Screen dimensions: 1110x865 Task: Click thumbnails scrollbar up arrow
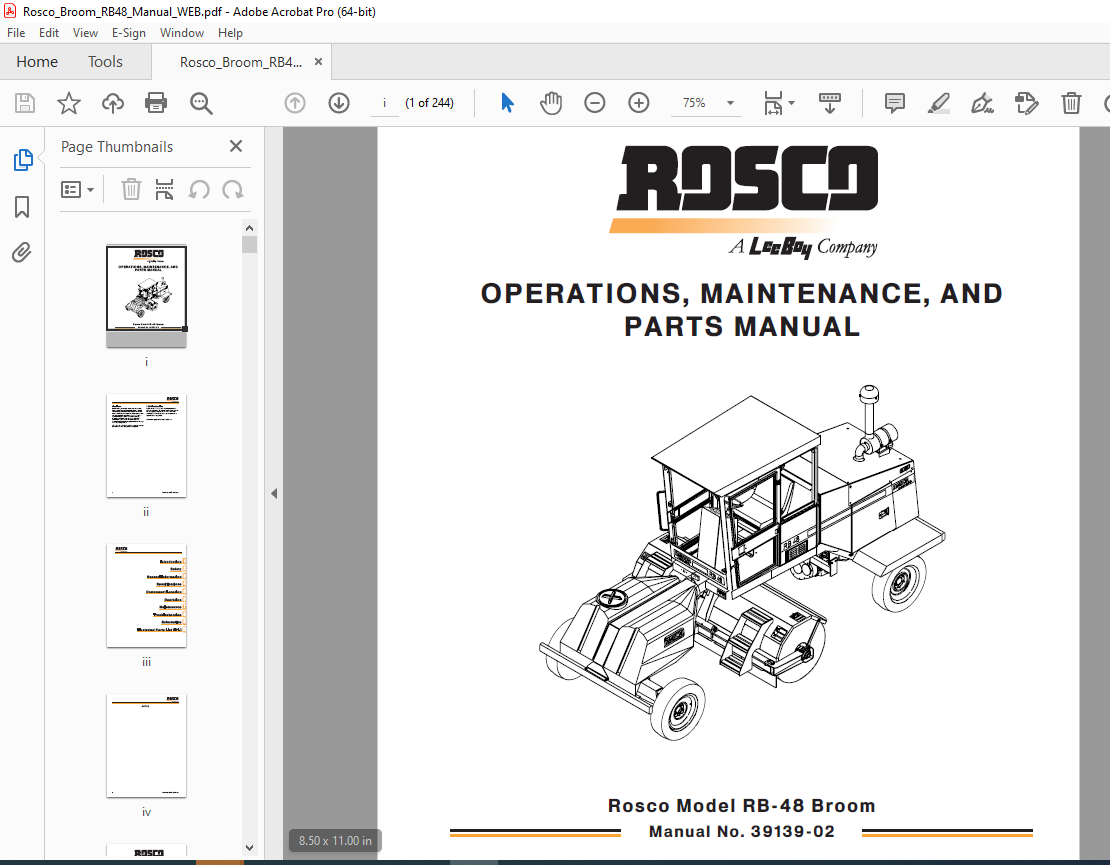tap(249, 228)
